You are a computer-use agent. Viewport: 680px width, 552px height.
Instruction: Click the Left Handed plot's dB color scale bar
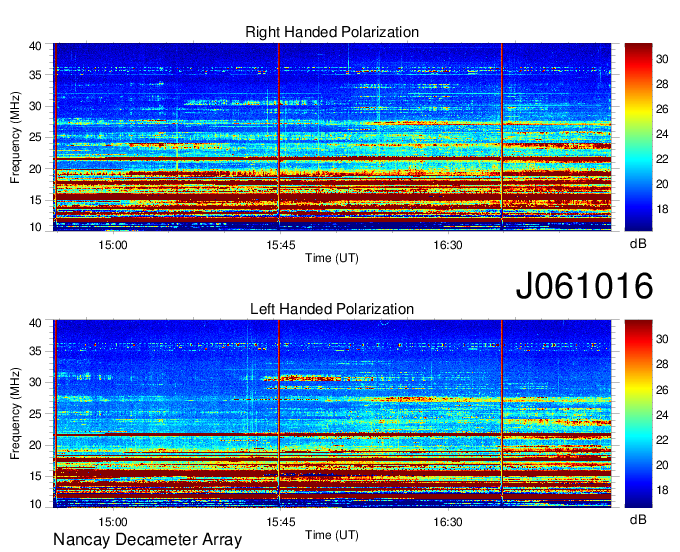(x=638, y=414)
